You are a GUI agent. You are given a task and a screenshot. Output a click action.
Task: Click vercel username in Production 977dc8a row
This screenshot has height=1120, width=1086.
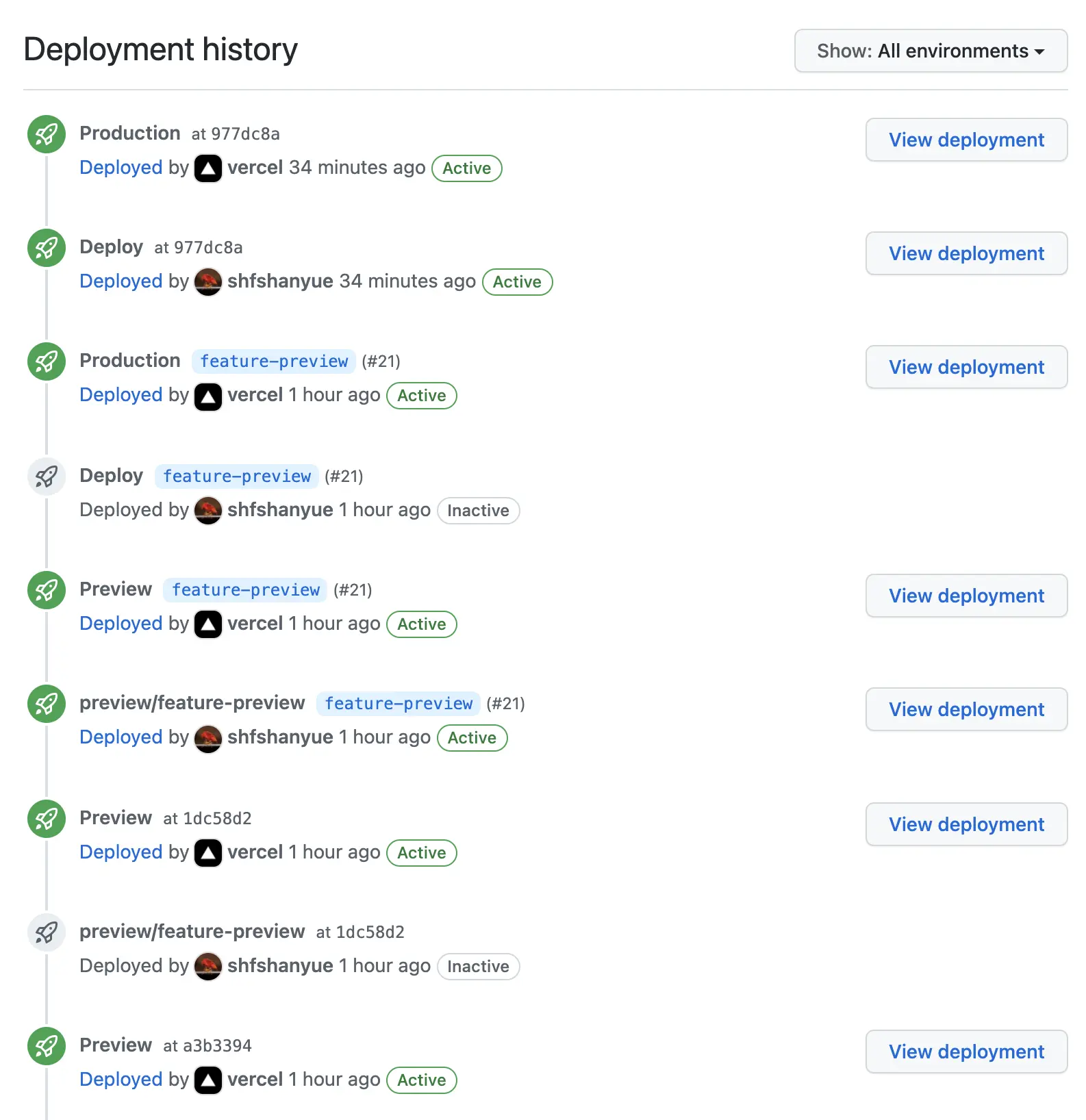point(255,168)
